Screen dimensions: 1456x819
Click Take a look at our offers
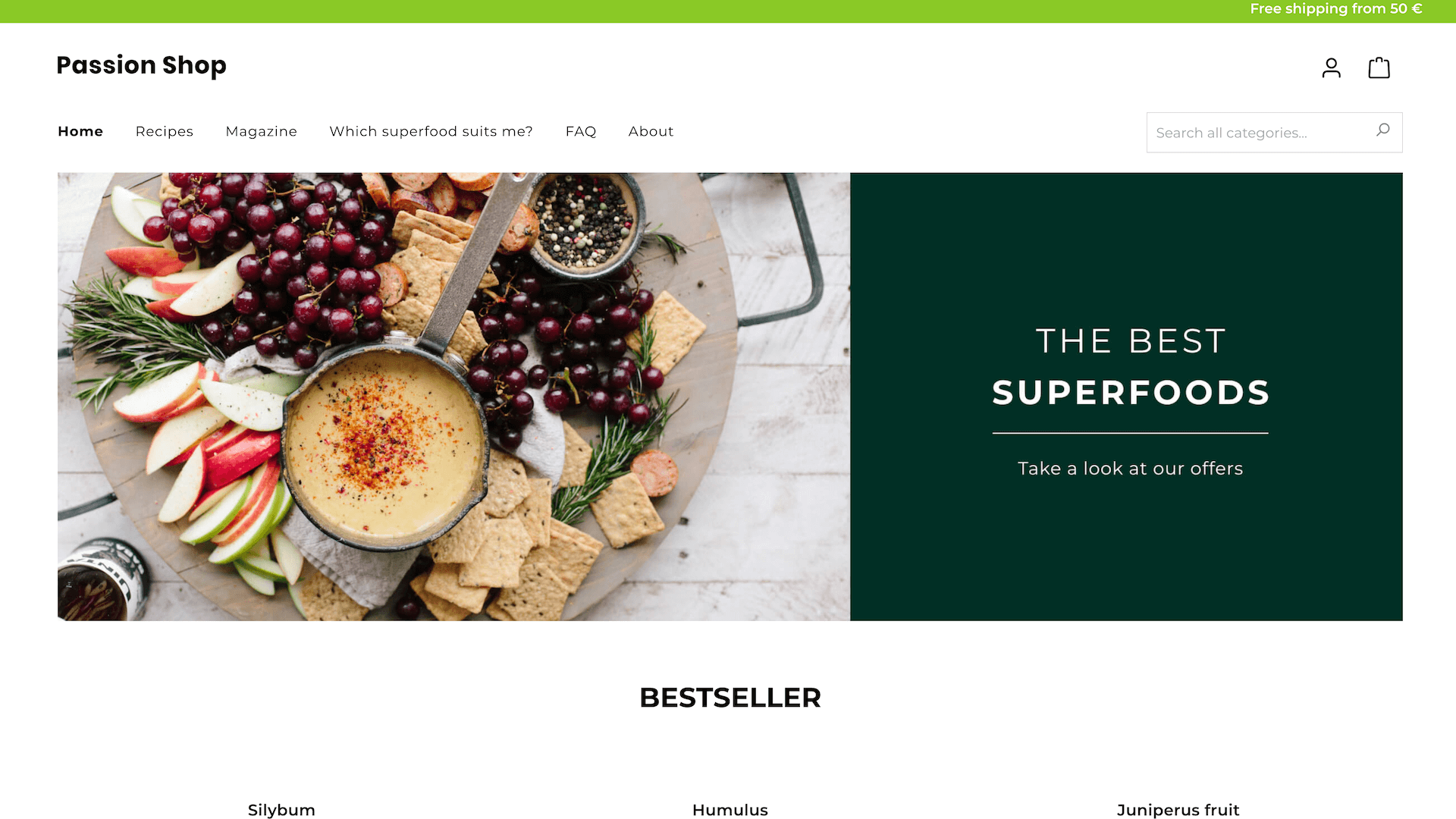point(1131,468)
